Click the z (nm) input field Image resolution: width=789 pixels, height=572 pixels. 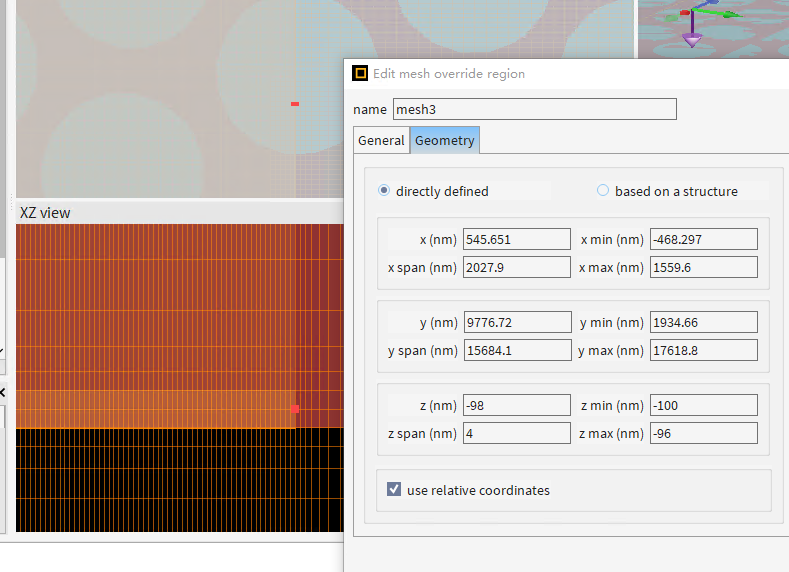coord(517,405)
